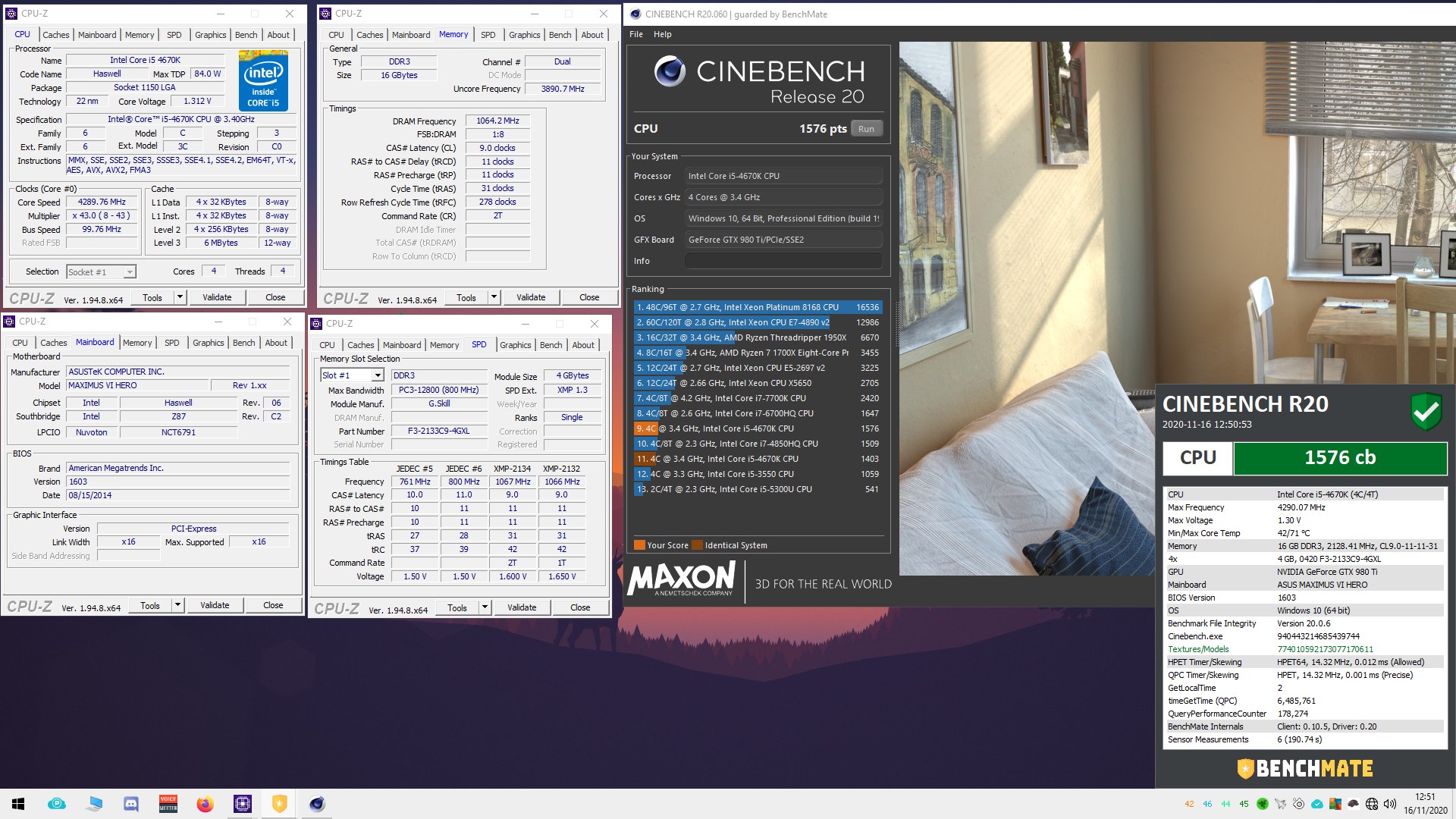1456x819 pixels.
Task: Click the MAXIMUS VI HERO model field
Action: pyautogui.click(x=136, y=385)
